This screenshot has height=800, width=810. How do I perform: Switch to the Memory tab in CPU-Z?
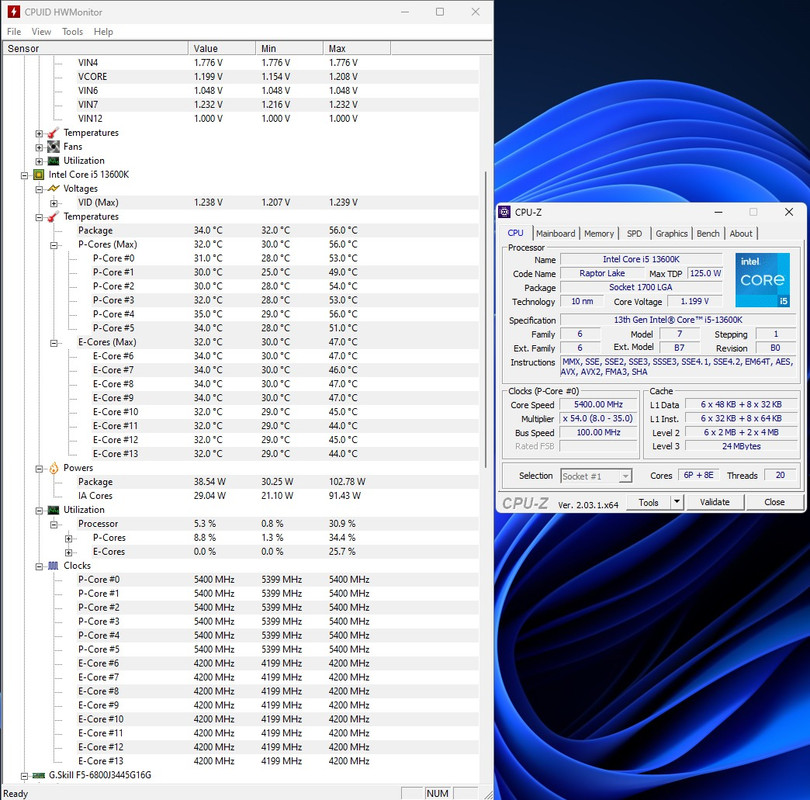tap(599, 233)
